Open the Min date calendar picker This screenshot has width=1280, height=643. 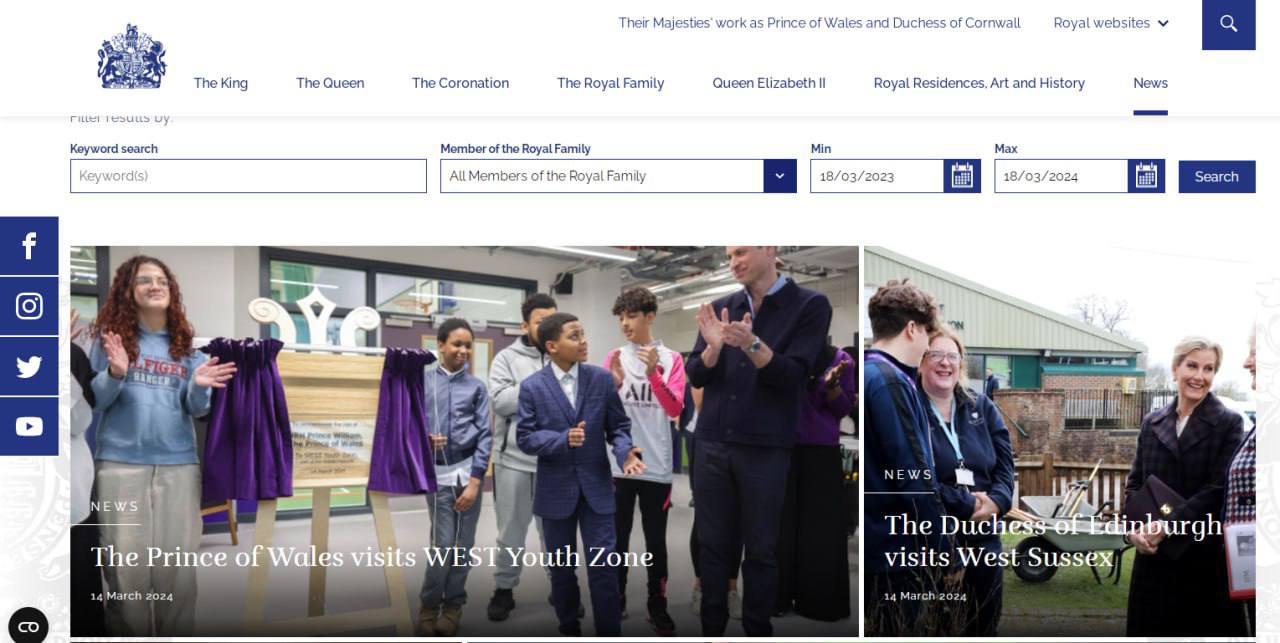point(962,176)
